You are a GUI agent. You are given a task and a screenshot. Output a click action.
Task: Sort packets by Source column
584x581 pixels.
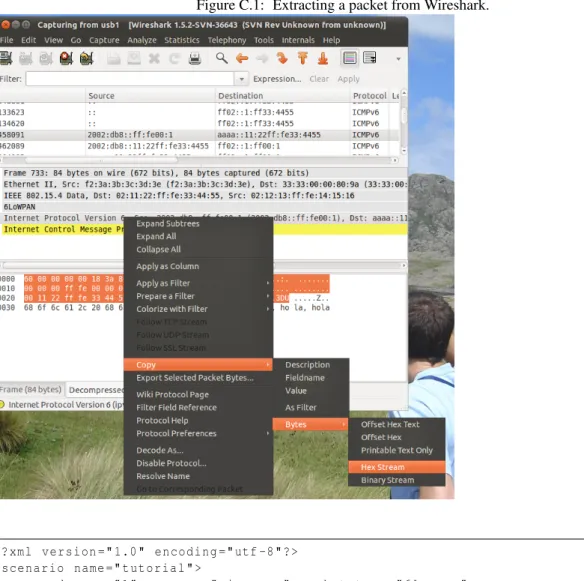(x=150, y=96)
